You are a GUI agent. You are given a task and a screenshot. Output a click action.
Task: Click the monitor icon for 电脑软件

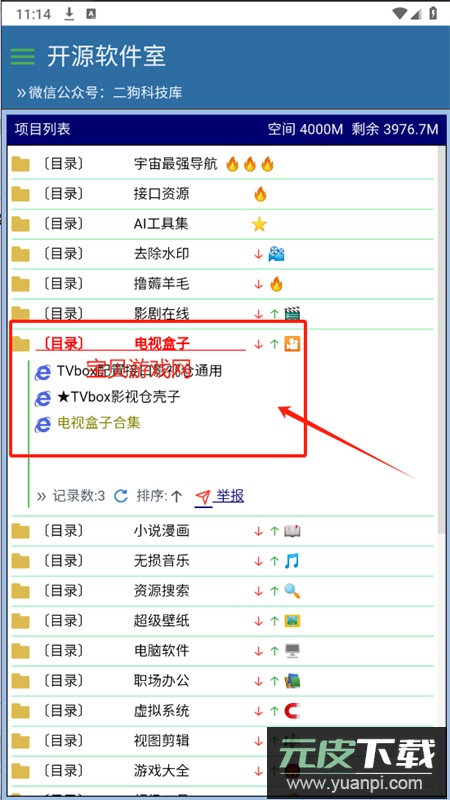click(x=292, y=651)
